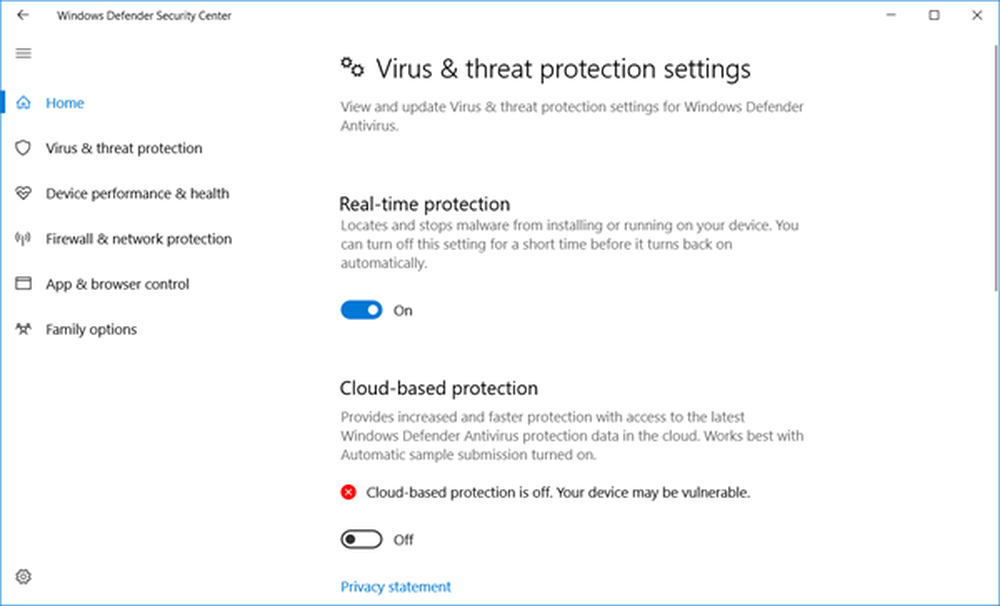
Task: Click the firewall signal antenna icon
Action: [x=24, y=239]
